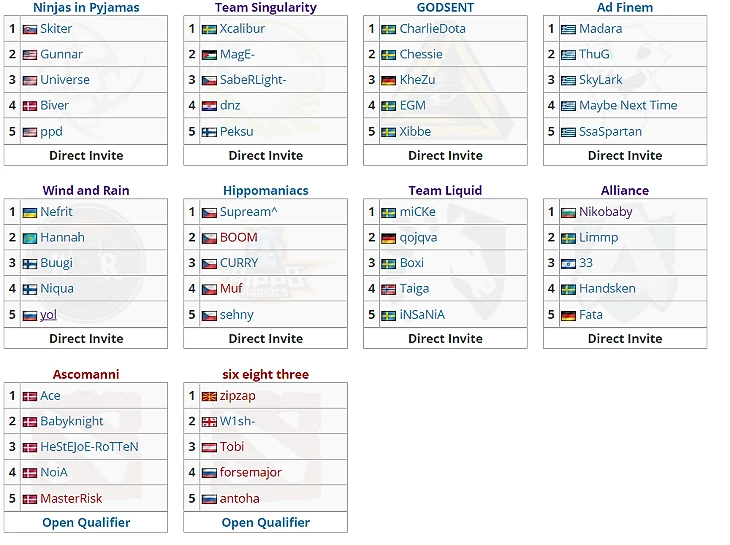The width and height of the screenshot is (730, 545).
Task: Open player page for ppd
Action: pos(51,132)
